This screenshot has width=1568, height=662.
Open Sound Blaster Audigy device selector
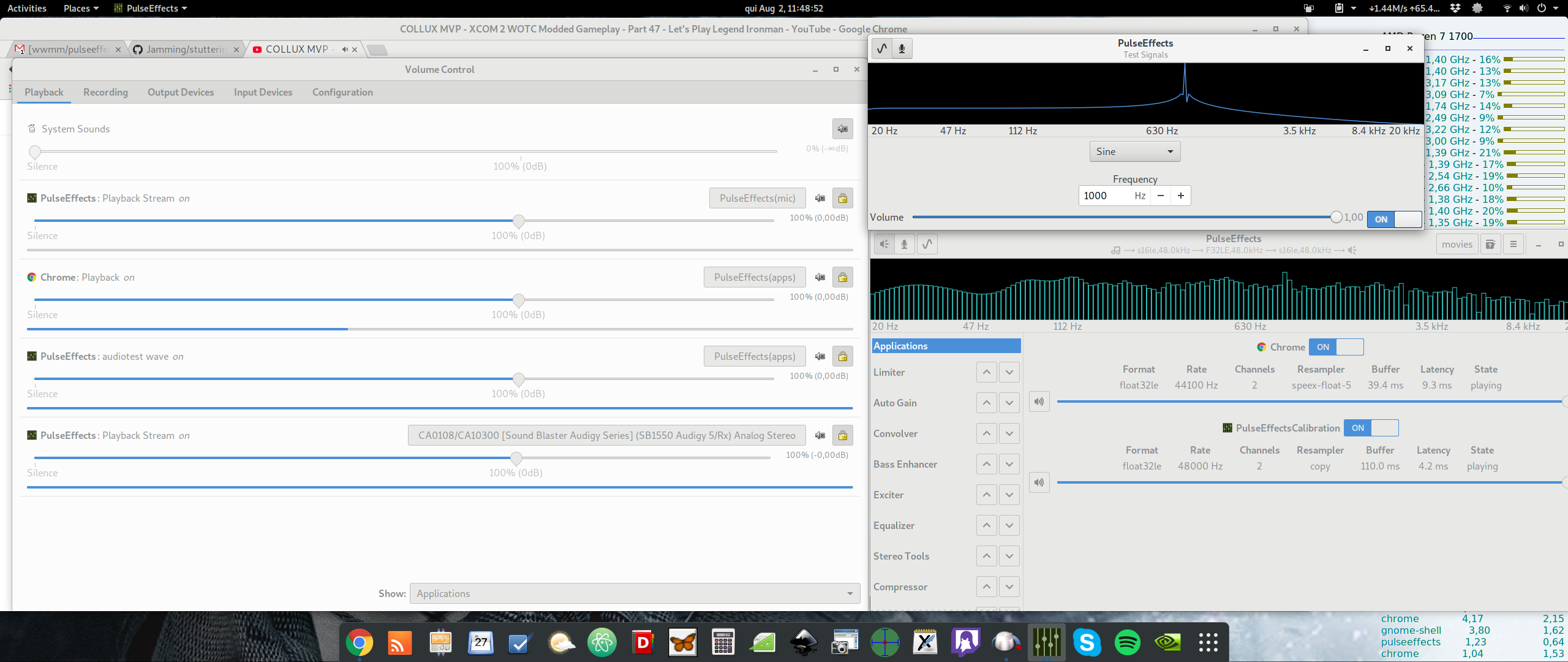tap(606, 435)
